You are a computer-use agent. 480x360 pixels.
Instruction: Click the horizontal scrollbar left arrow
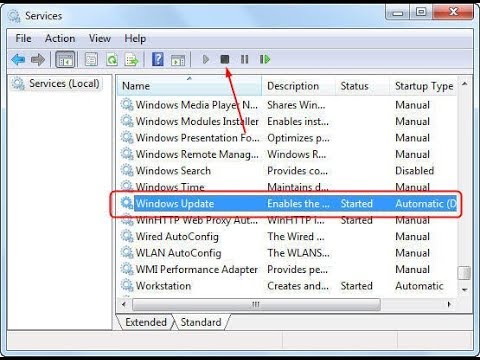click(x=124, y=304)
